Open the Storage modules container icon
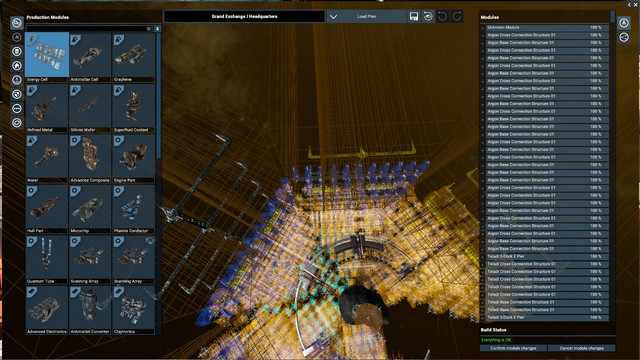This screenshot has width=640, height=360. coord(17,51)
